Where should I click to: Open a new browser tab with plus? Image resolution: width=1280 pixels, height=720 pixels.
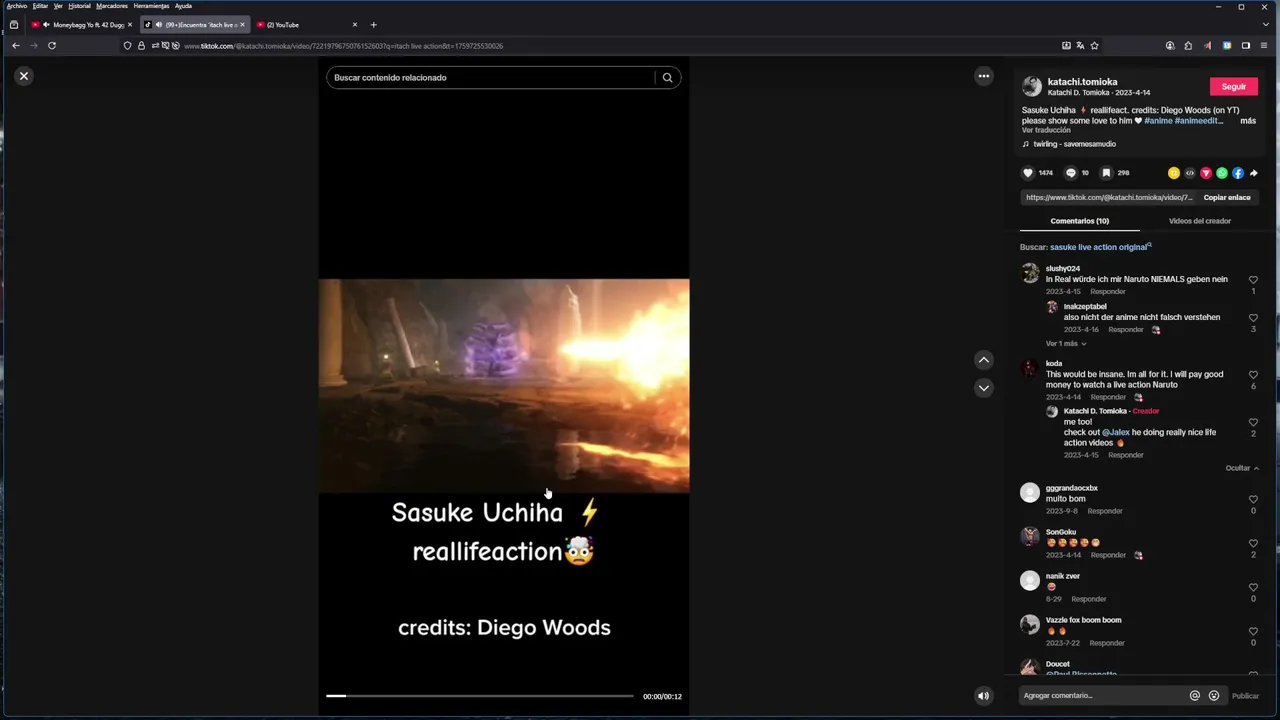pos(373,25)
